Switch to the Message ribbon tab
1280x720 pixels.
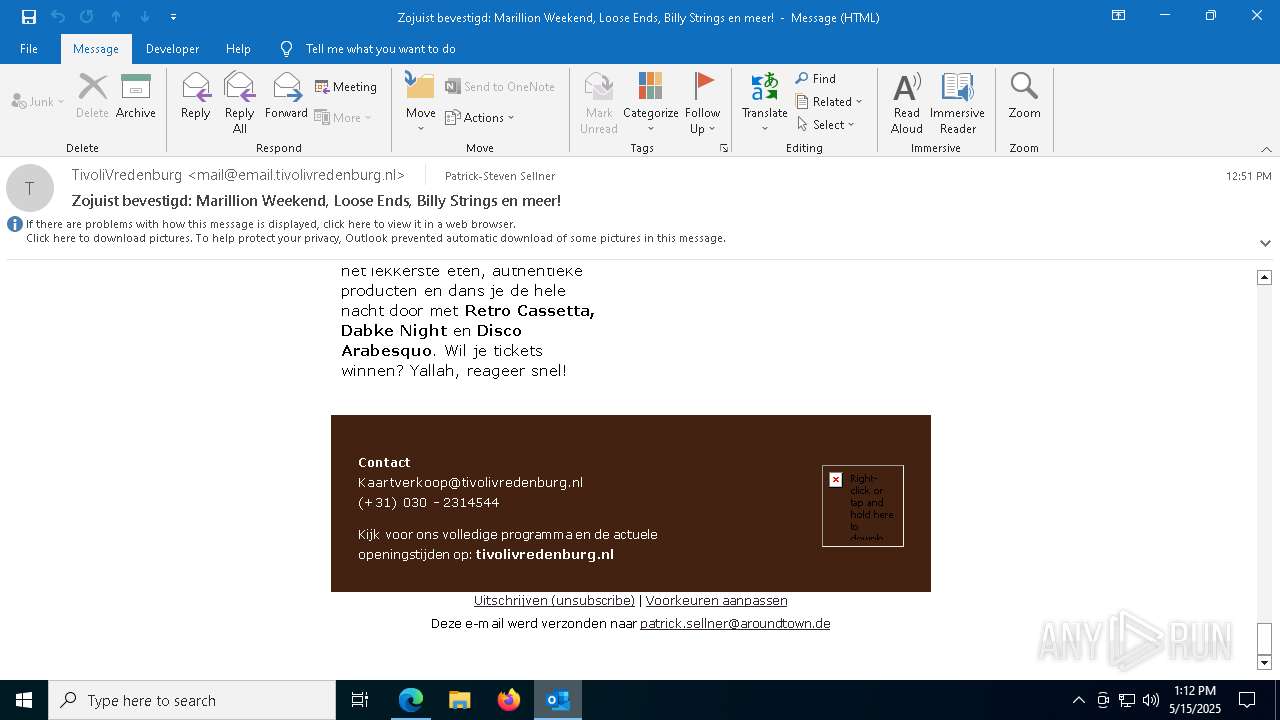click(x=96, y=49)
